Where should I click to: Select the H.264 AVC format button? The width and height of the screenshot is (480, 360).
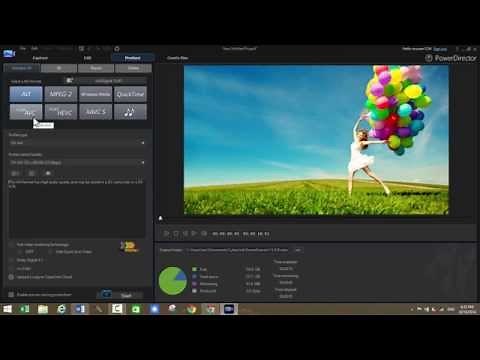pyautogui.click(x=26, y=112)
